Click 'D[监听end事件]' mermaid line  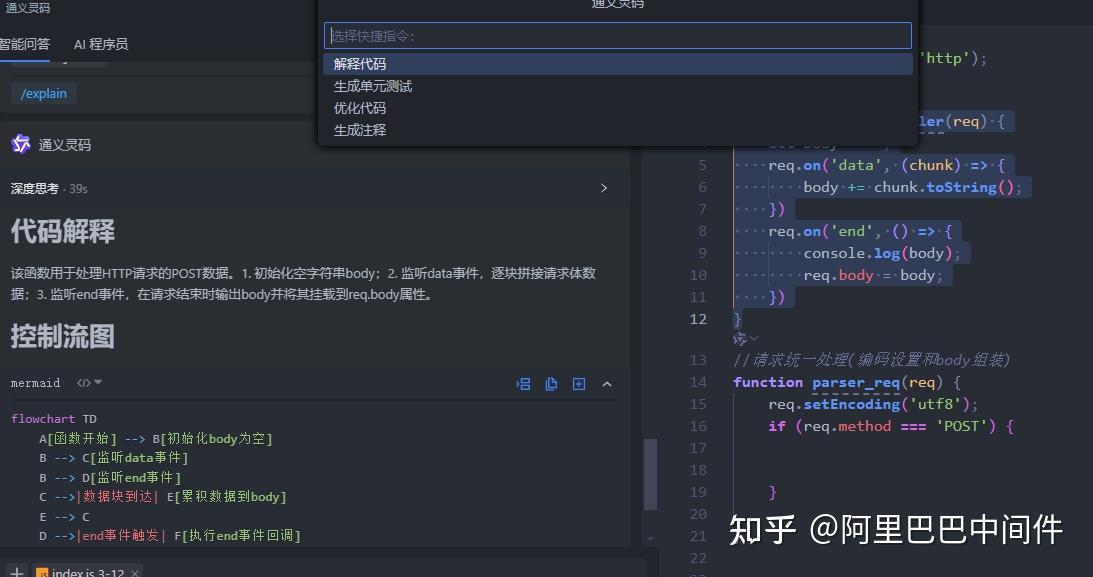click(x=131, y=477)
